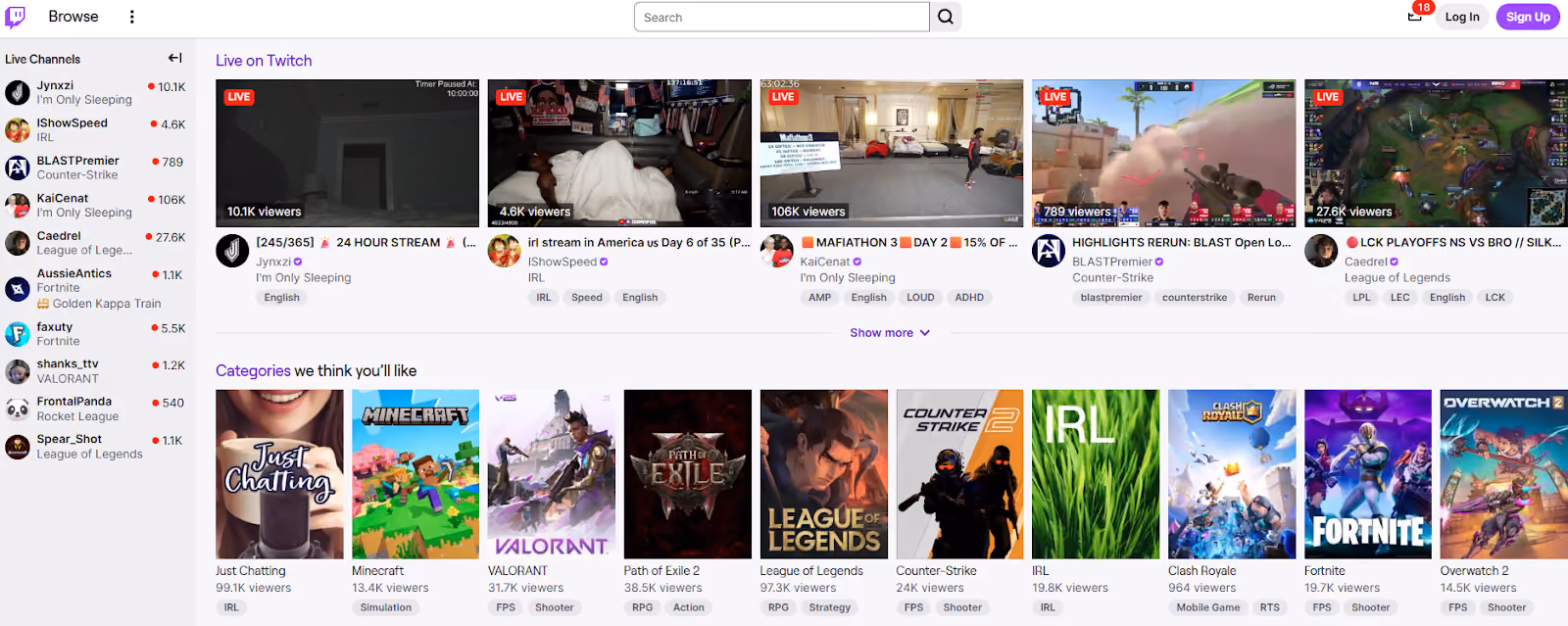Open the VALORANT category cover
Screen dimensions: 1568x626
coord(552,474)
